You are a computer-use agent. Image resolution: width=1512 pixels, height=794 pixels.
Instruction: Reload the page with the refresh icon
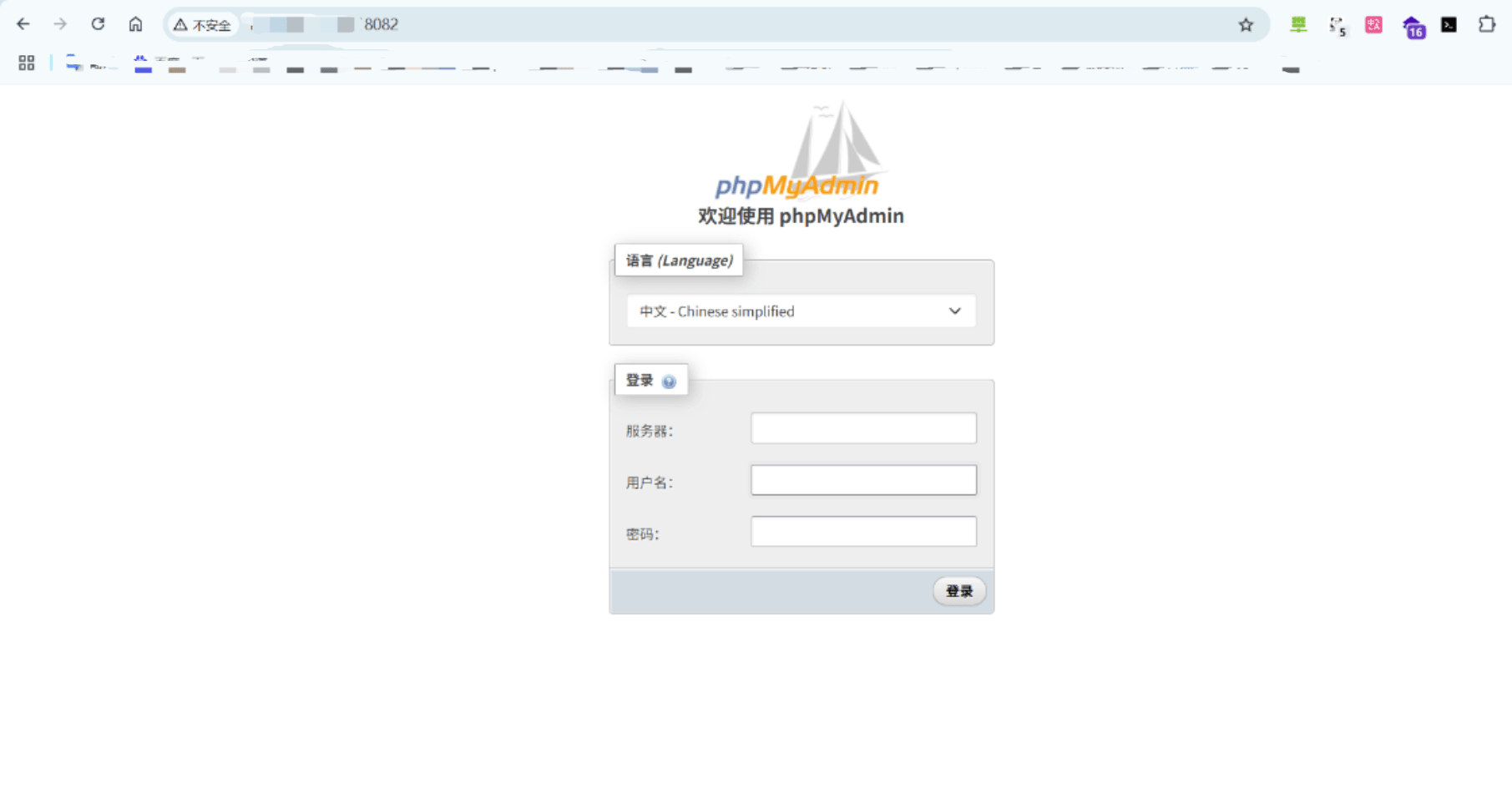coord(98,24)
